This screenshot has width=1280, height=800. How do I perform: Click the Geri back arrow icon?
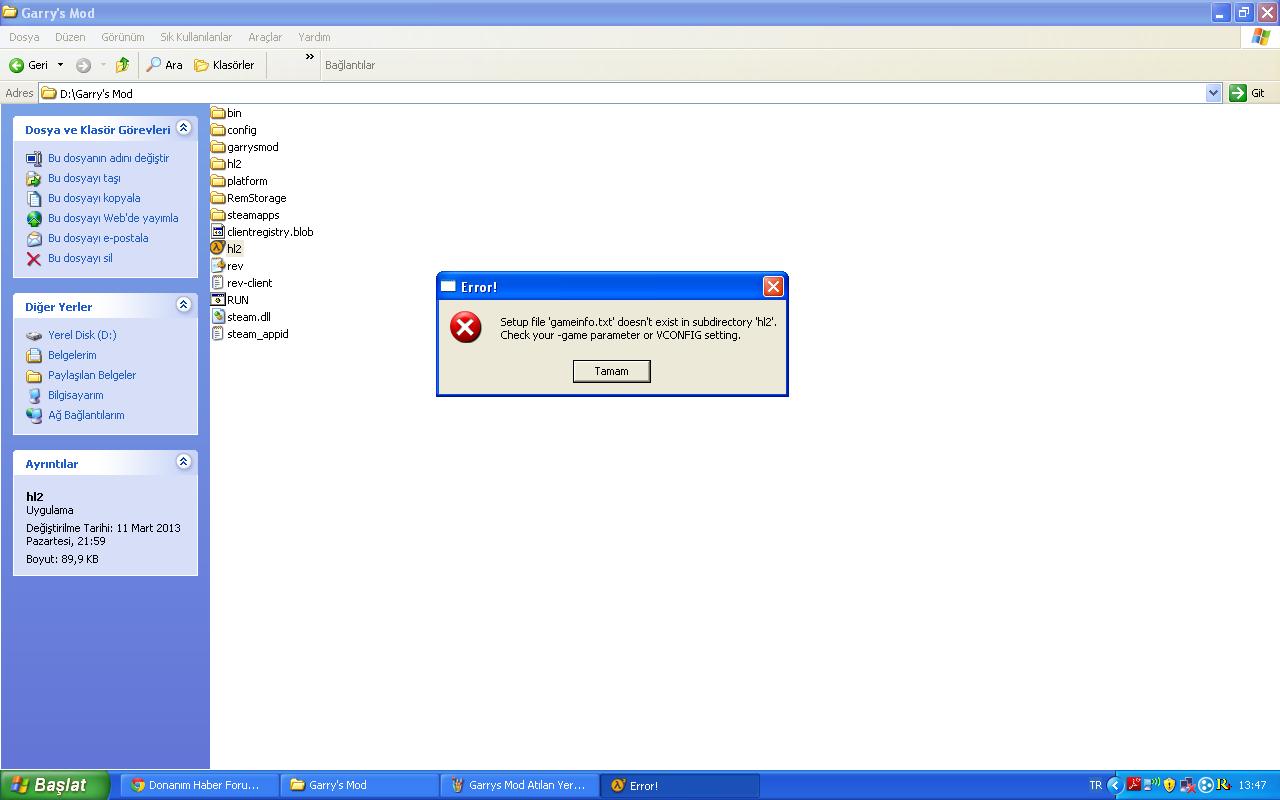(x=17, y=65)
